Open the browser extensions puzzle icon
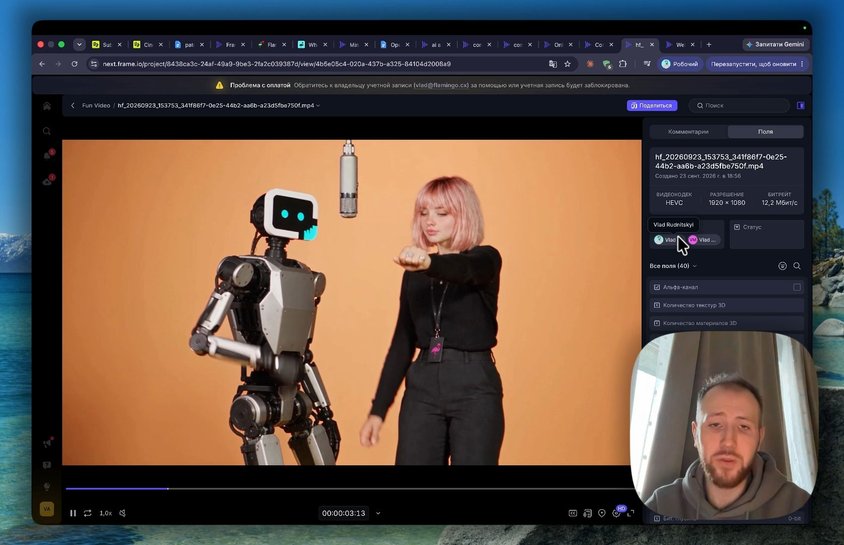The image size is (844, 545). click(x=623, y=64)
